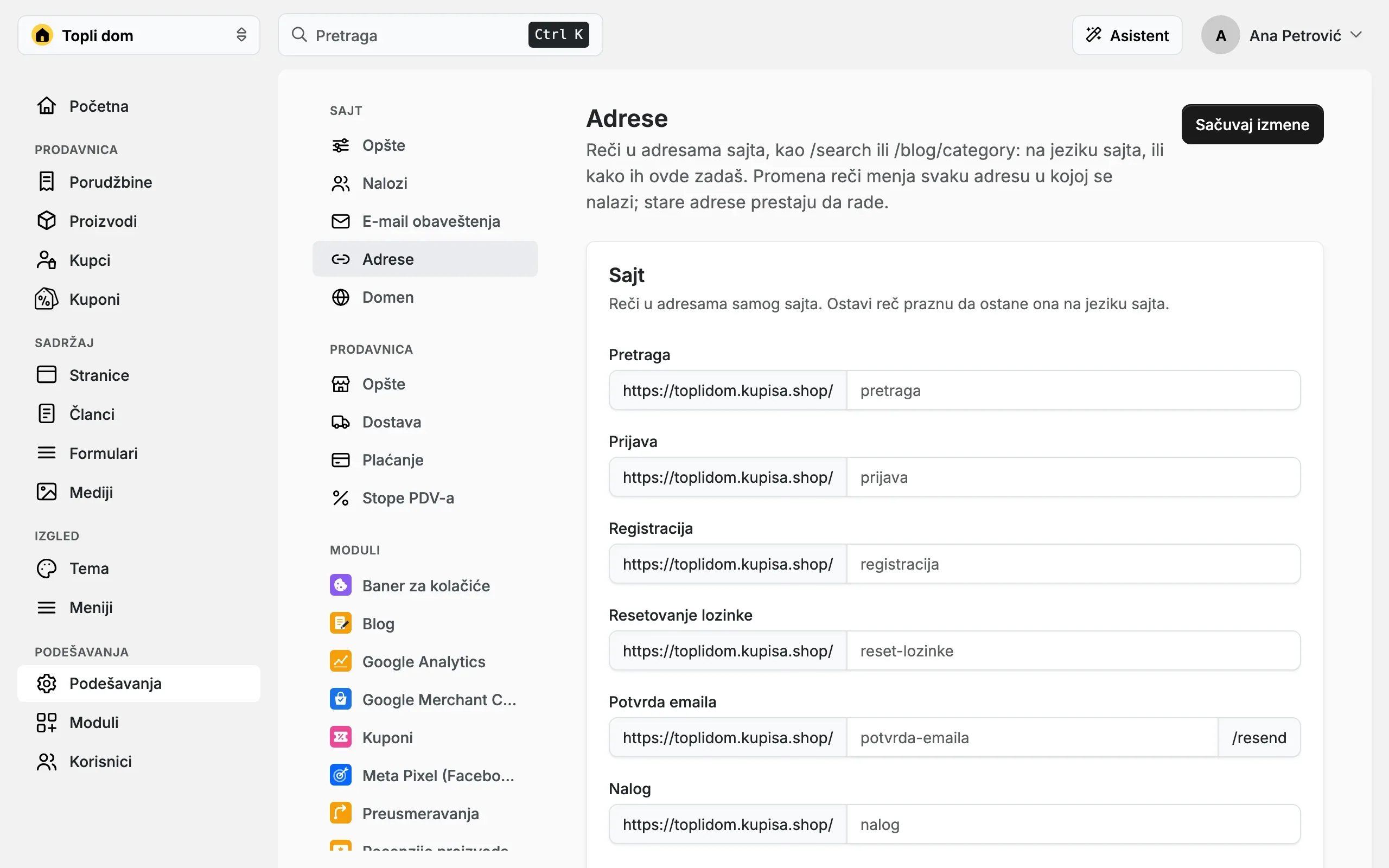Open Tema palette icon
The width and height of the screenshot is (1389, 868).
[47, 568]
